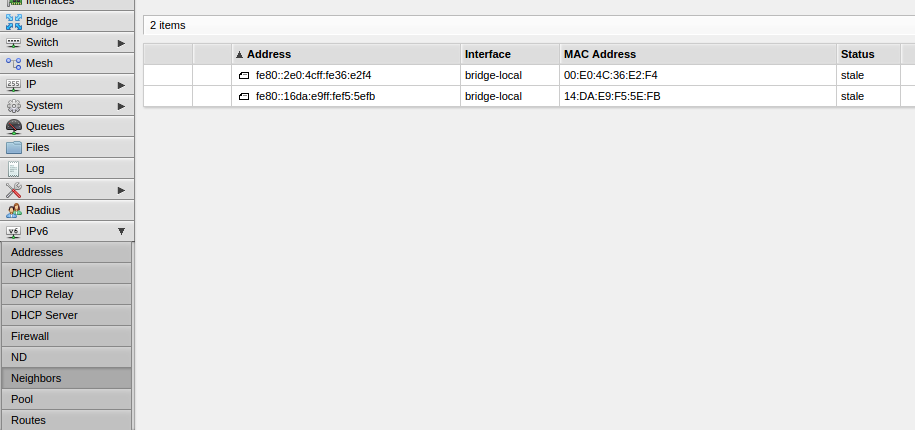Click the Log icon
Image resolution: width=915 pixels, height=430 pixels.
click(14, 168)
